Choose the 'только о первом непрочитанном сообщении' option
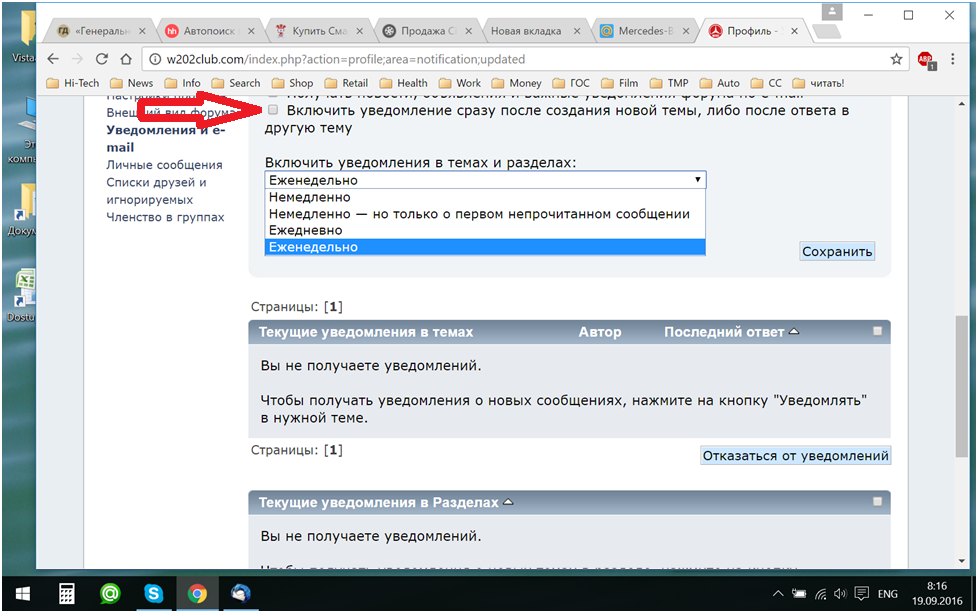Screen dimensions: 978x613 pyautogui.click(x=485, y=214)
